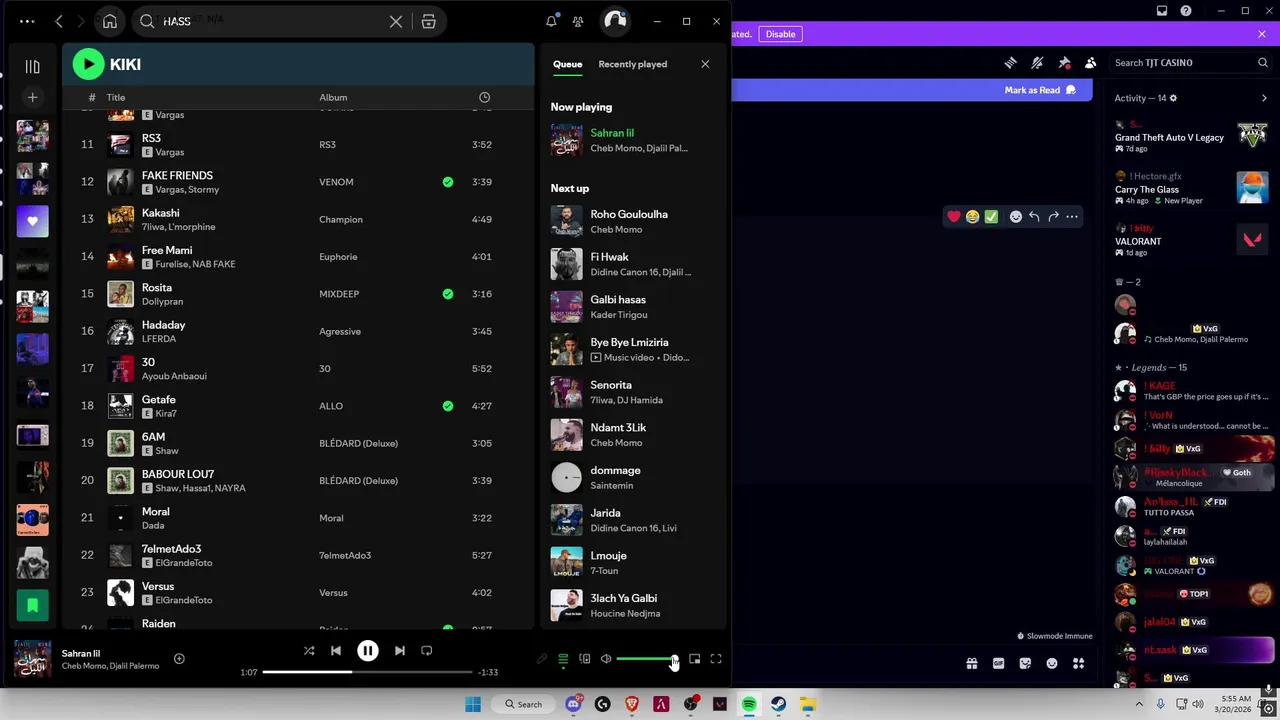Skip to next track in Spotify
This screenshot has width=1280, height=720.
[x=399, y=651]
